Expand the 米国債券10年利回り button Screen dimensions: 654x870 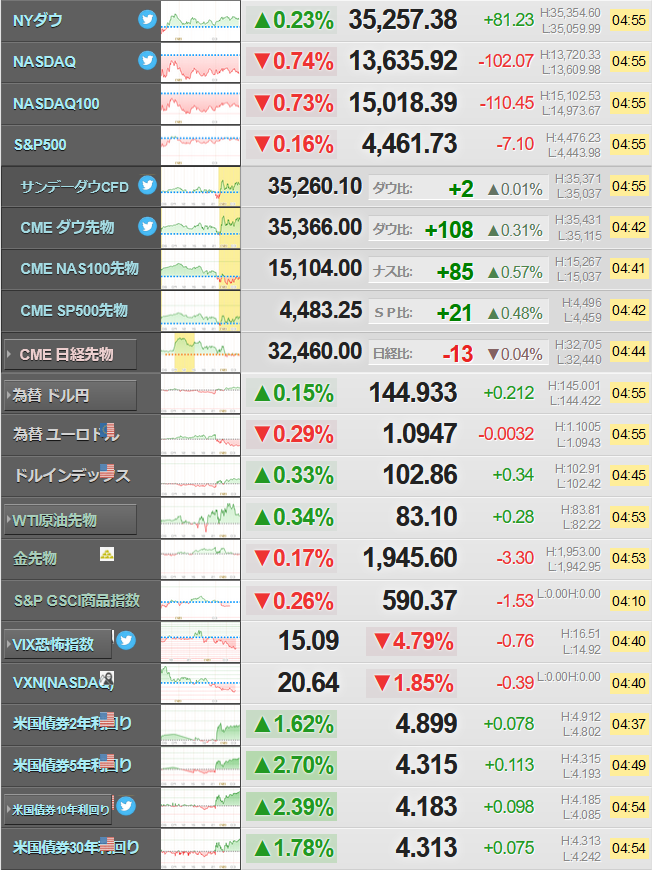(x=58, y=810)
